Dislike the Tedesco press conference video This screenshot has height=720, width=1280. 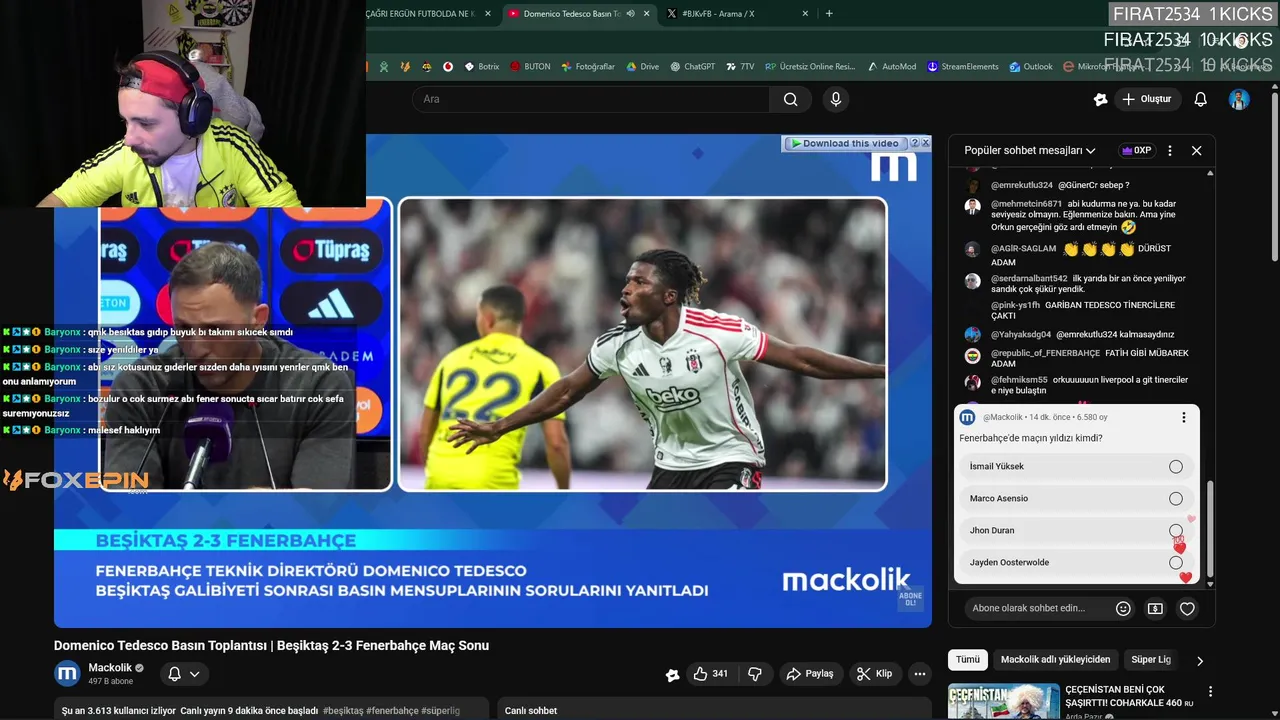coord(755,674)
